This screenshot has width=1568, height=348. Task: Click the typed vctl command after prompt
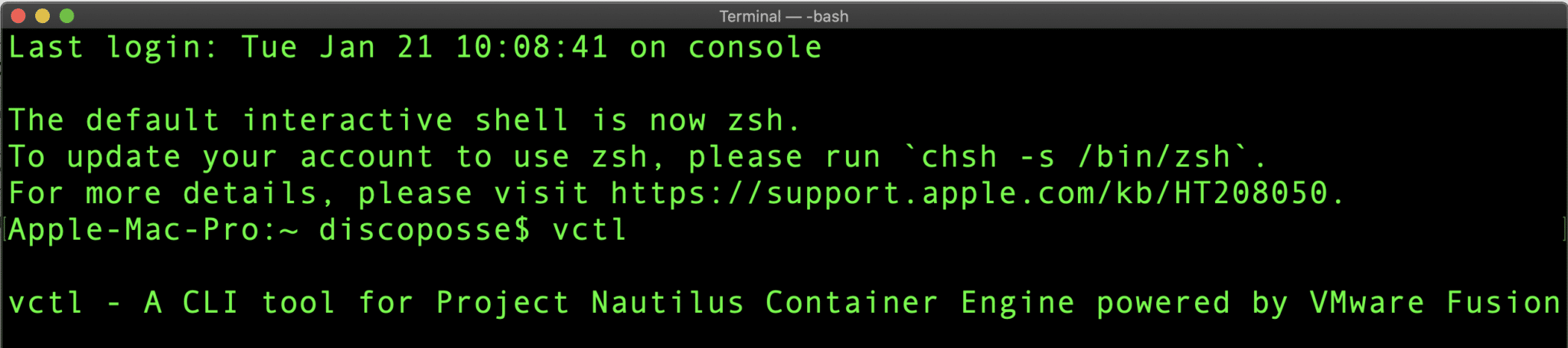pos(590,230)
